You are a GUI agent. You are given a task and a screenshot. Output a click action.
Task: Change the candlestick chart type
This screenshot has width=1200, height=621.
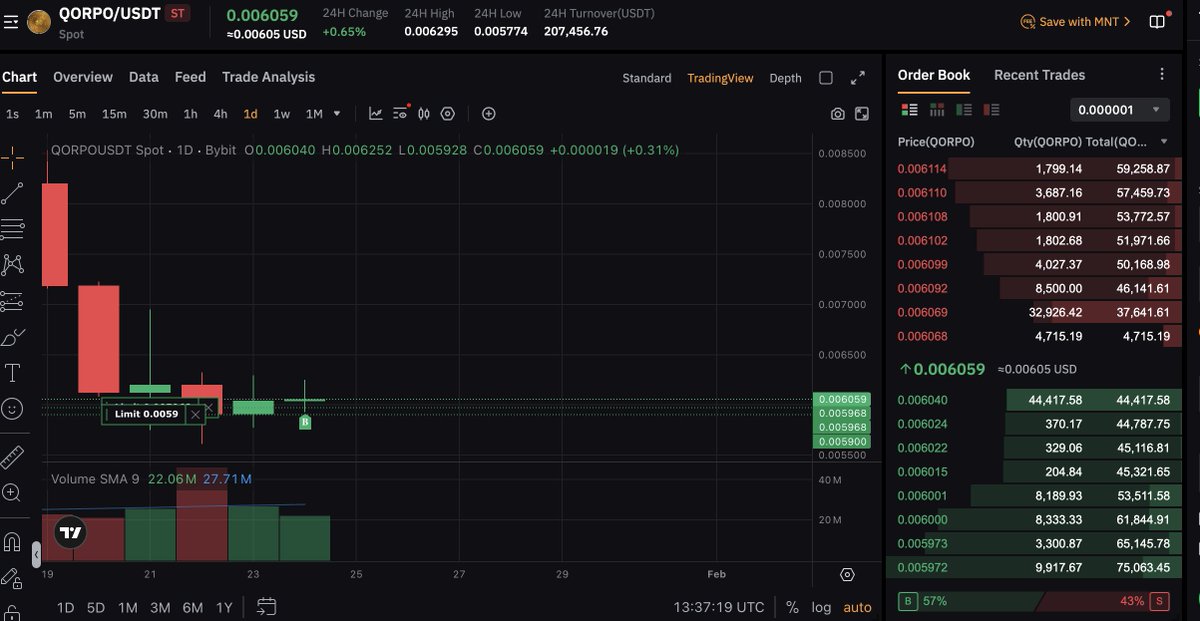[x=424, y=114]
